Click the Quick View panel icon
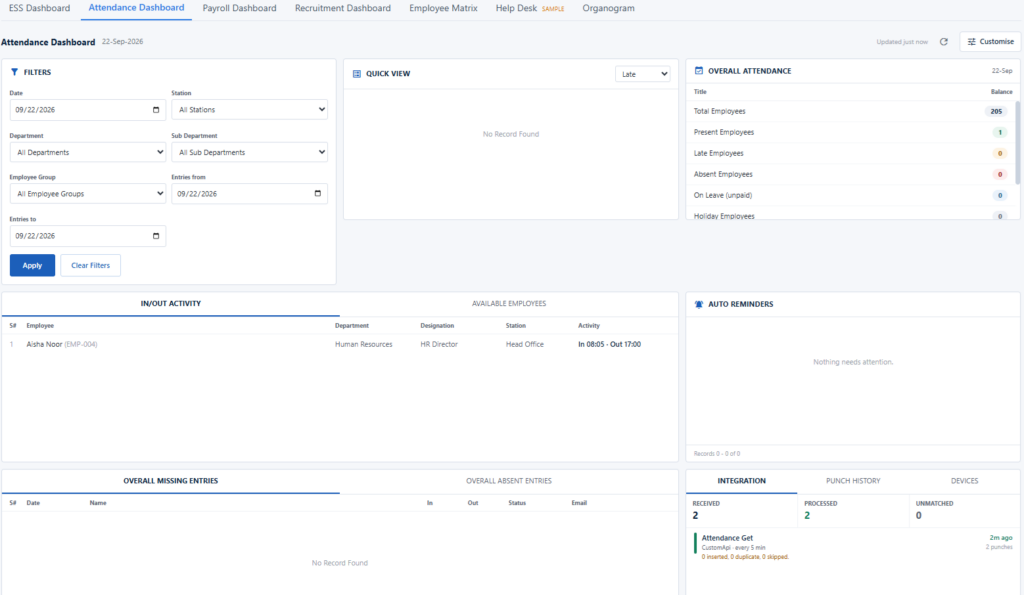This screenshot has width=1024, height=595. pyautogui.click(x=357, y=74)
